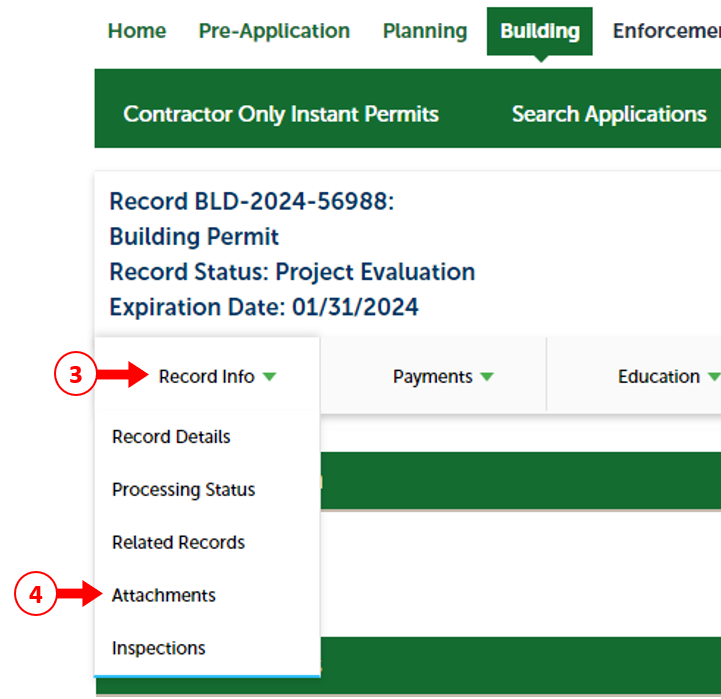This screenshot has width=721, height=699.
Task: Click the red arrow pointing to Attachments
Action: (80, 595)
